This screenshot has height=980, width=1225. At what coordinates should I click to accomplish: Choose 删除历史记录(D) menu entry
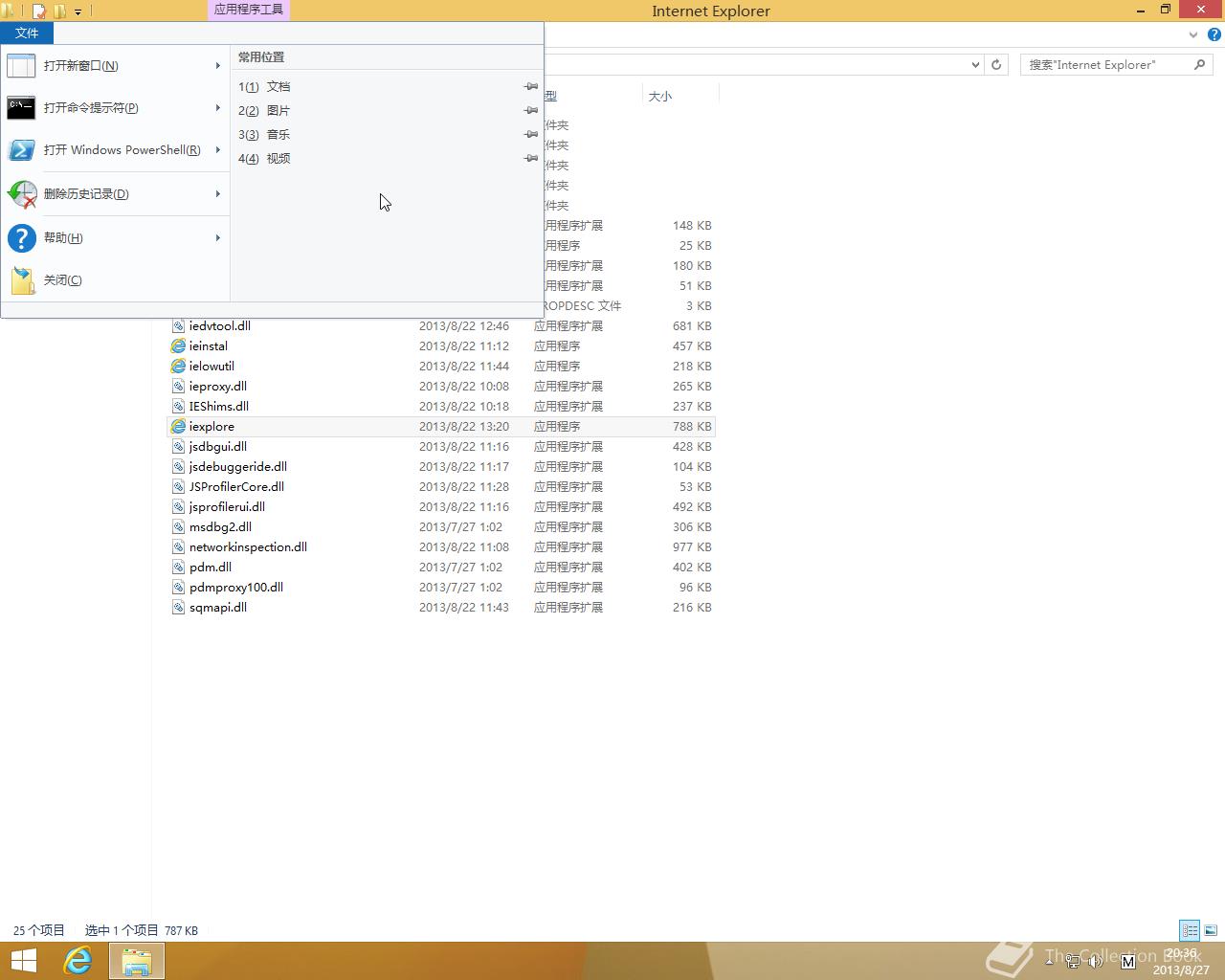[116, 194]
